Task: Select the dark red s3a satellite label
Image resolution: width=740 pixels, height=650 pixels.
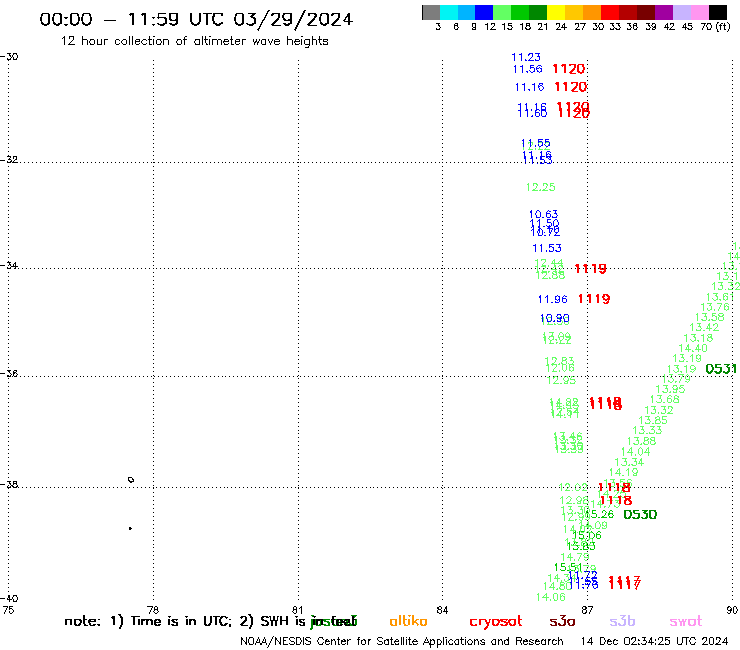Action: pos(562,621)
